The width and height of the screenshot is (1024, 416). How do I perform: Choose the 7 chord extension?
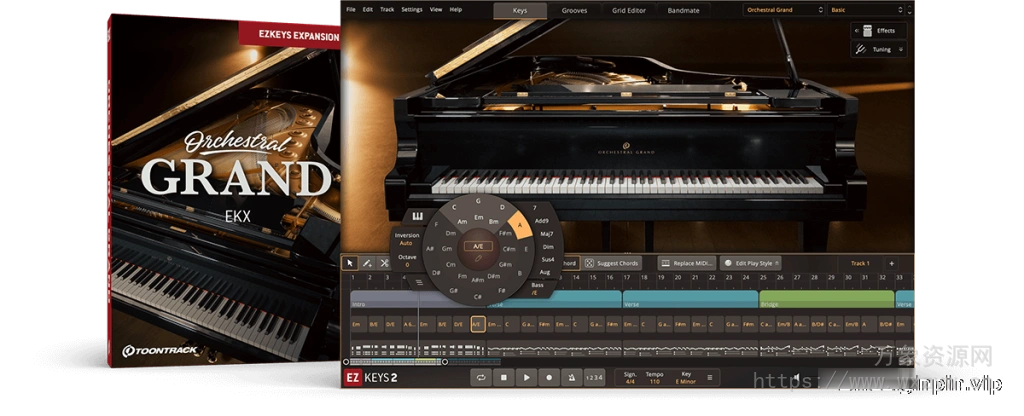[534, 208]
